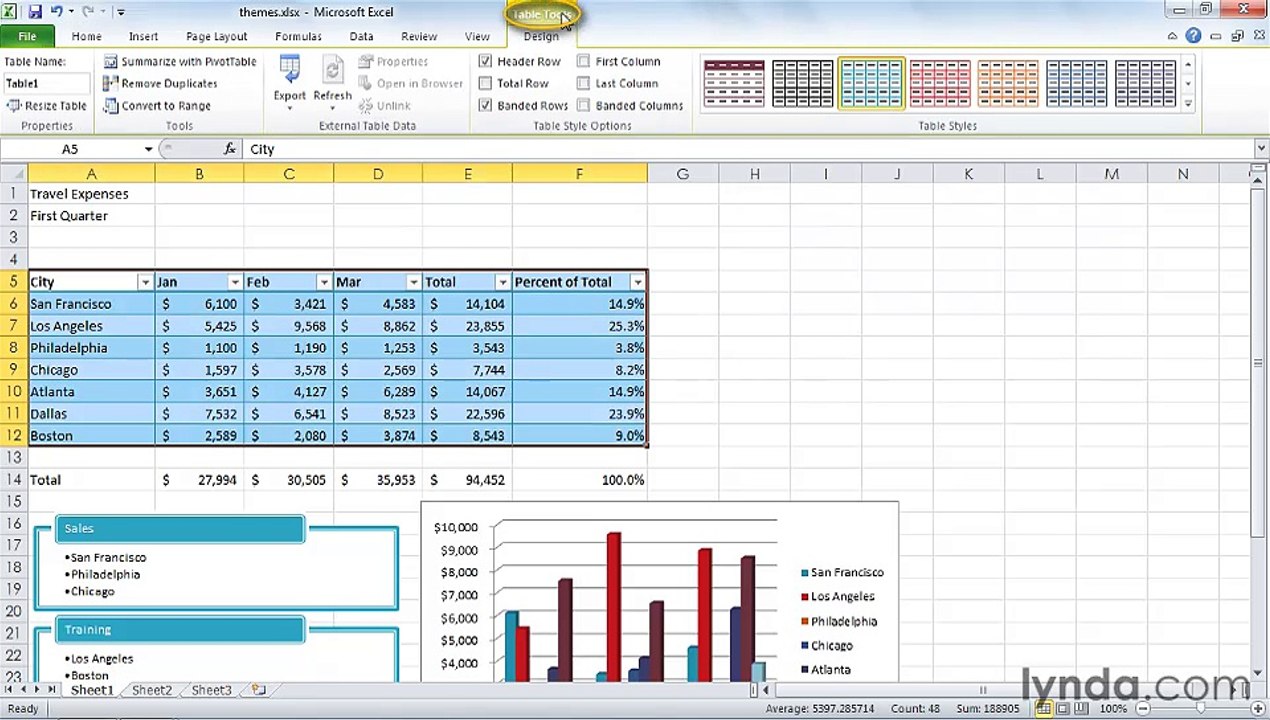Expand the Table Styles gallery More arrow

tap(1188, 104)
